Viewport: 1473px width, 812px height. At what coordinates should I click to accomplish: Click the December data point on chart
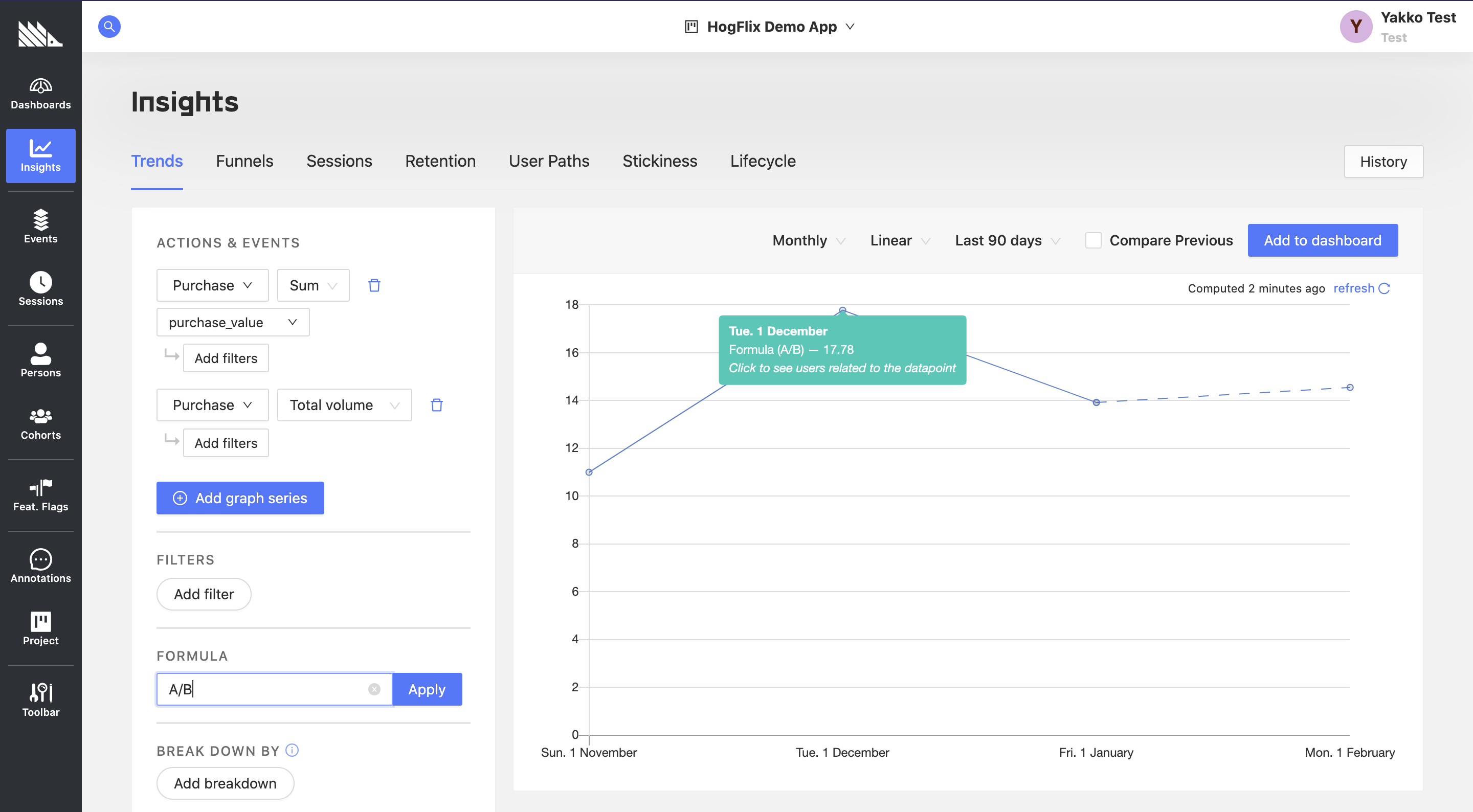pos(842,310)
